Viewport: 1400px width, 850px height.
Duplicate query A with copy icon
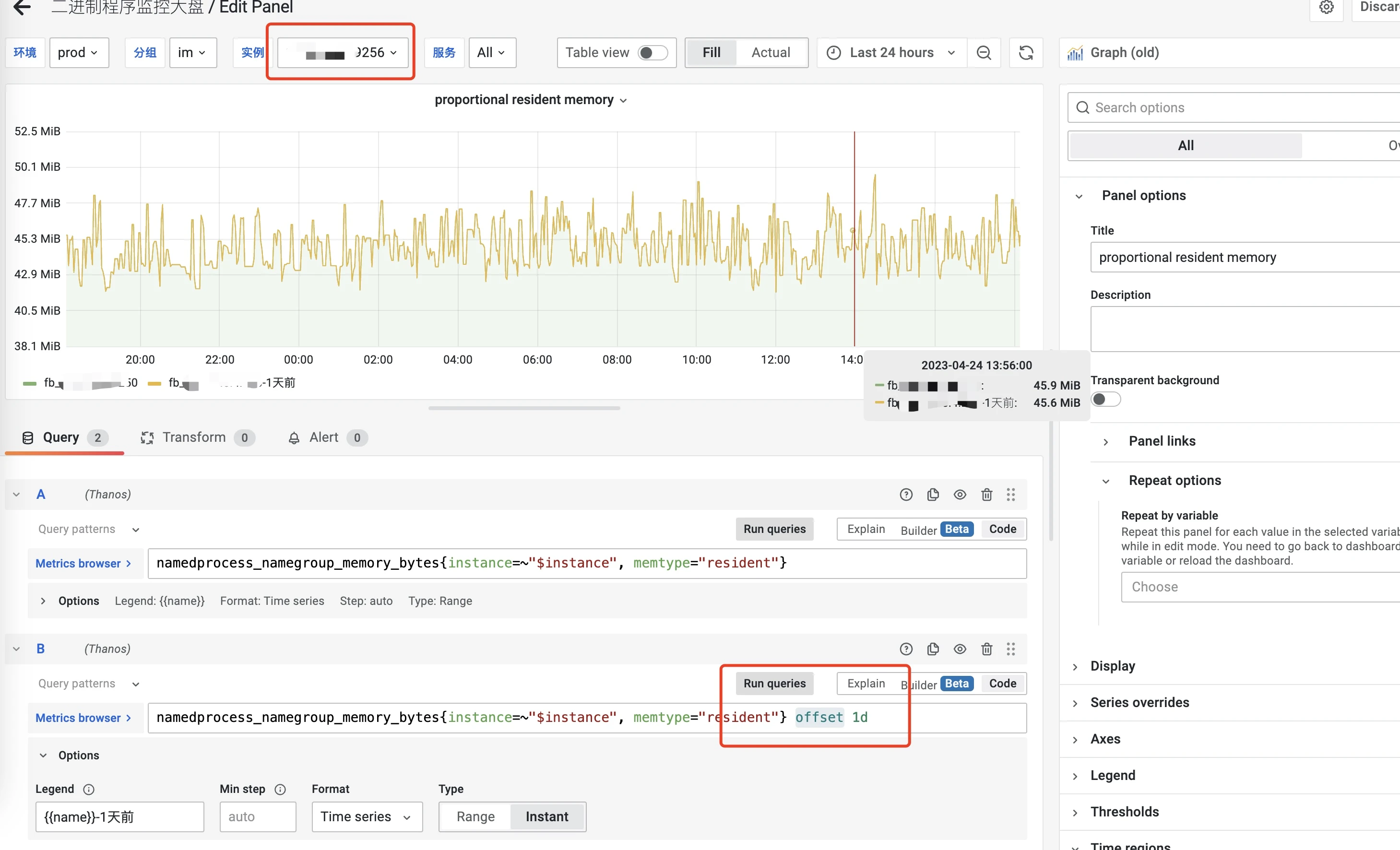tap(933, 495)
